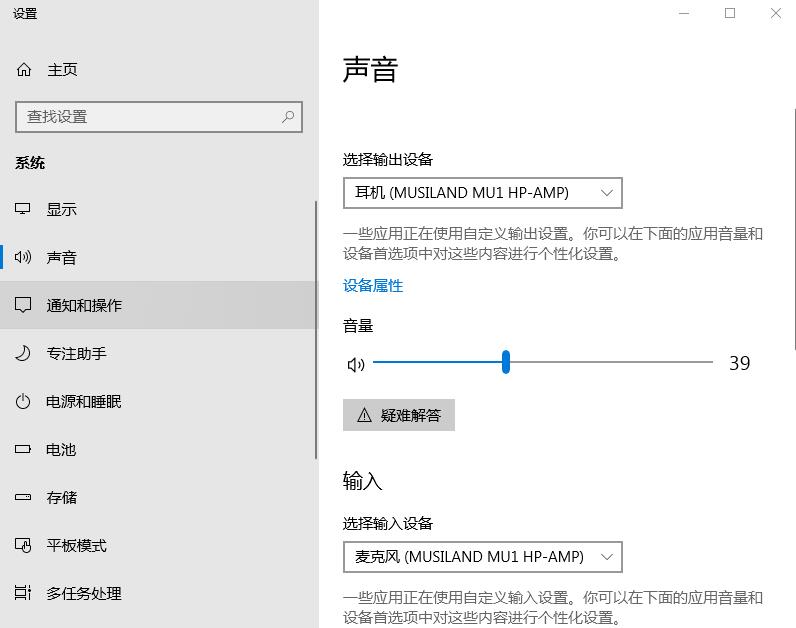Click the 通知和操作 notification icon

click(x=23, y=305)
